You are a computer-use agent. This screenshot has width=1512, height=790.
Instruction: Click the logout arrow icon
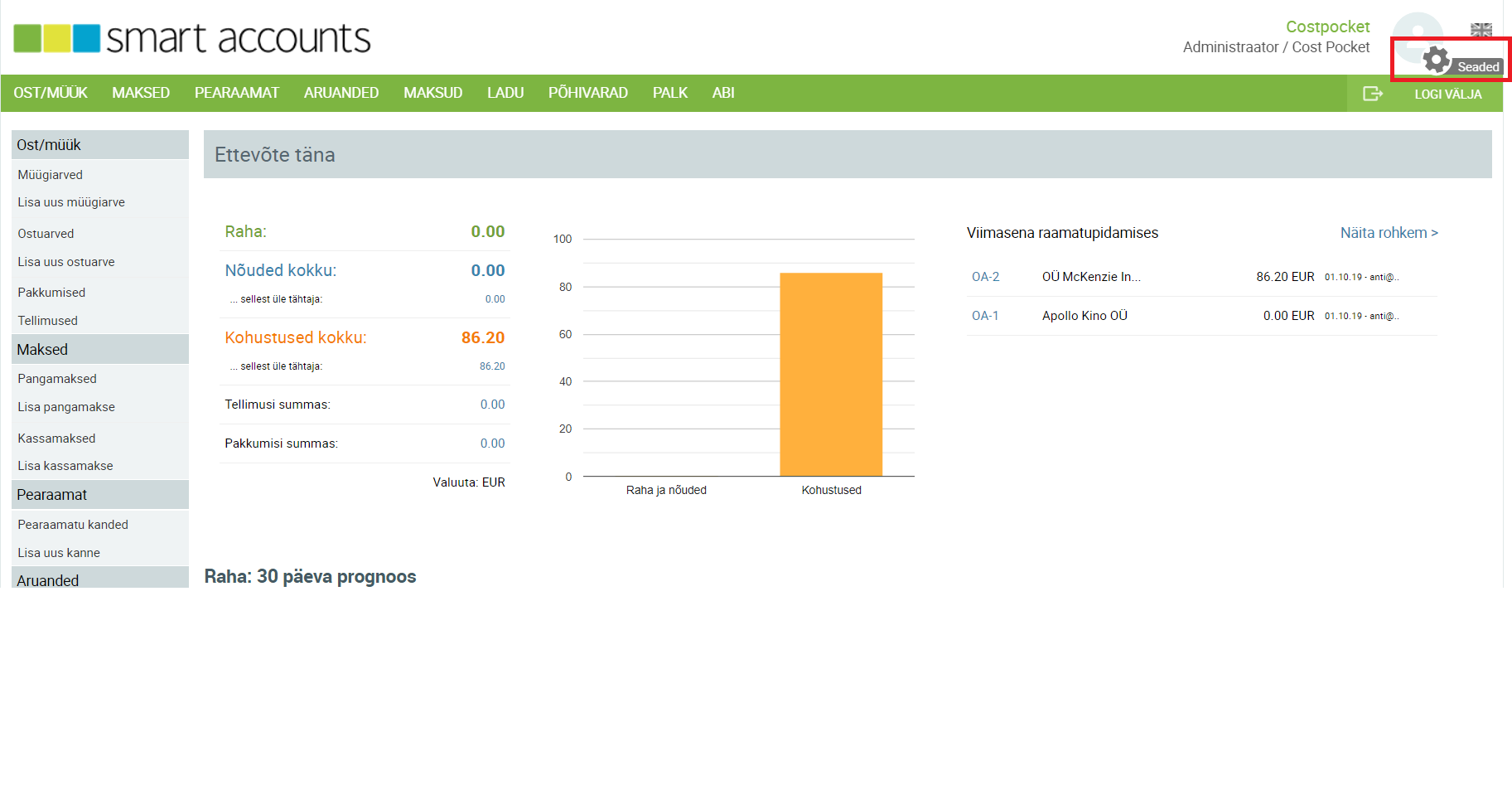1373,94
